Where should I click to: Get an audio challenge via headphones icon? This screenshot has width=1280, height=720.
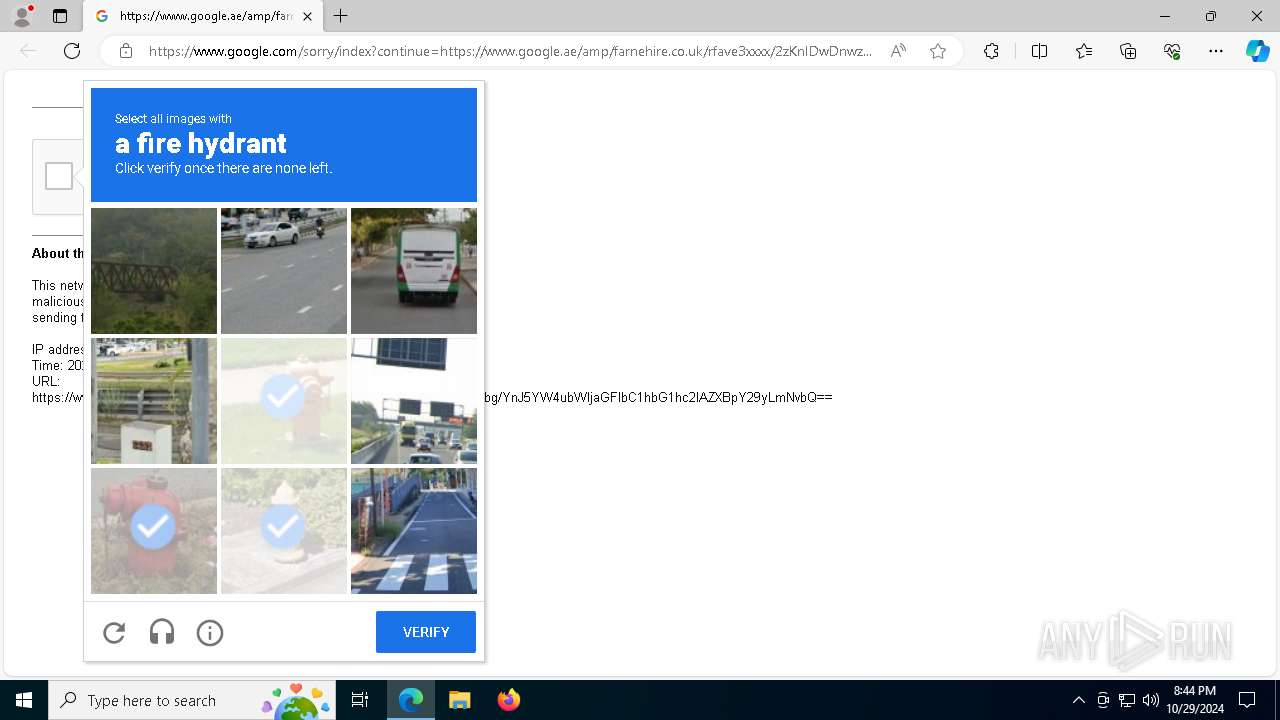pos(162,632)
